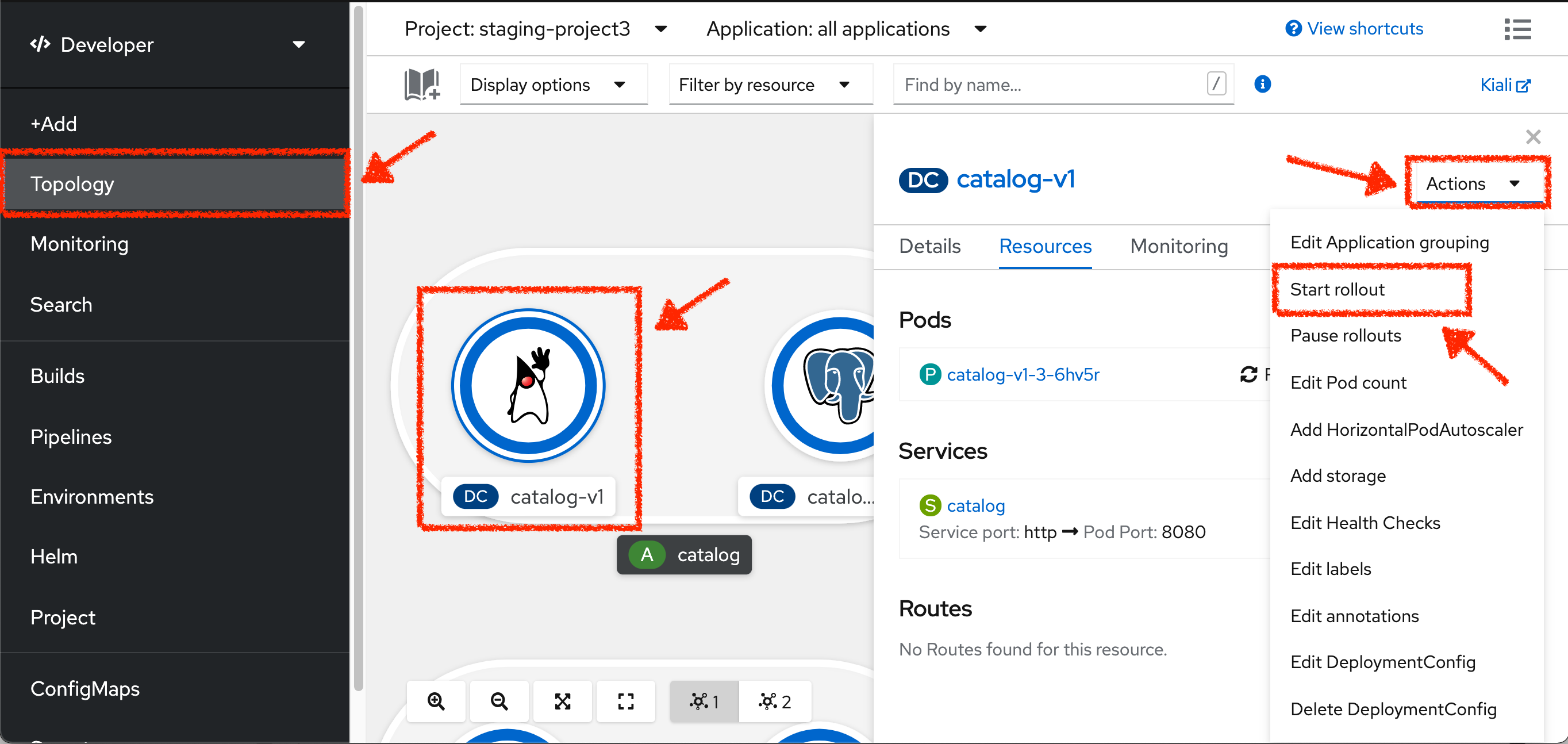Zoom out of the topology view
The image size is (1568, 744).
click(499, 701)
